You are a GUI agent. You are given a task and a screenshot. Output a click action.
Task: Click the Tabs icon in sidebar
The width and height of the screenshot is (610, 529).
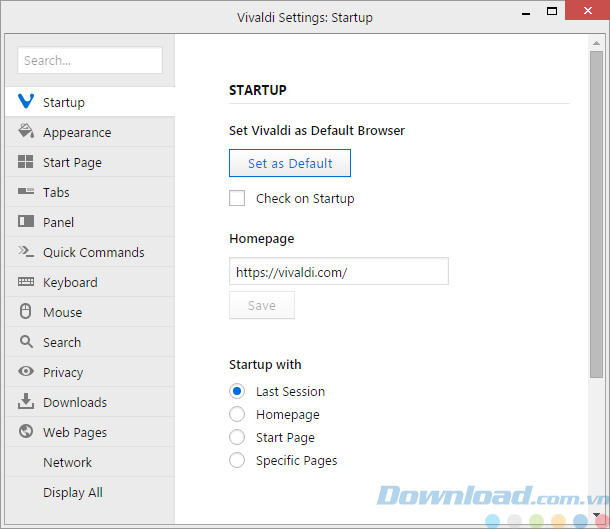26,192
